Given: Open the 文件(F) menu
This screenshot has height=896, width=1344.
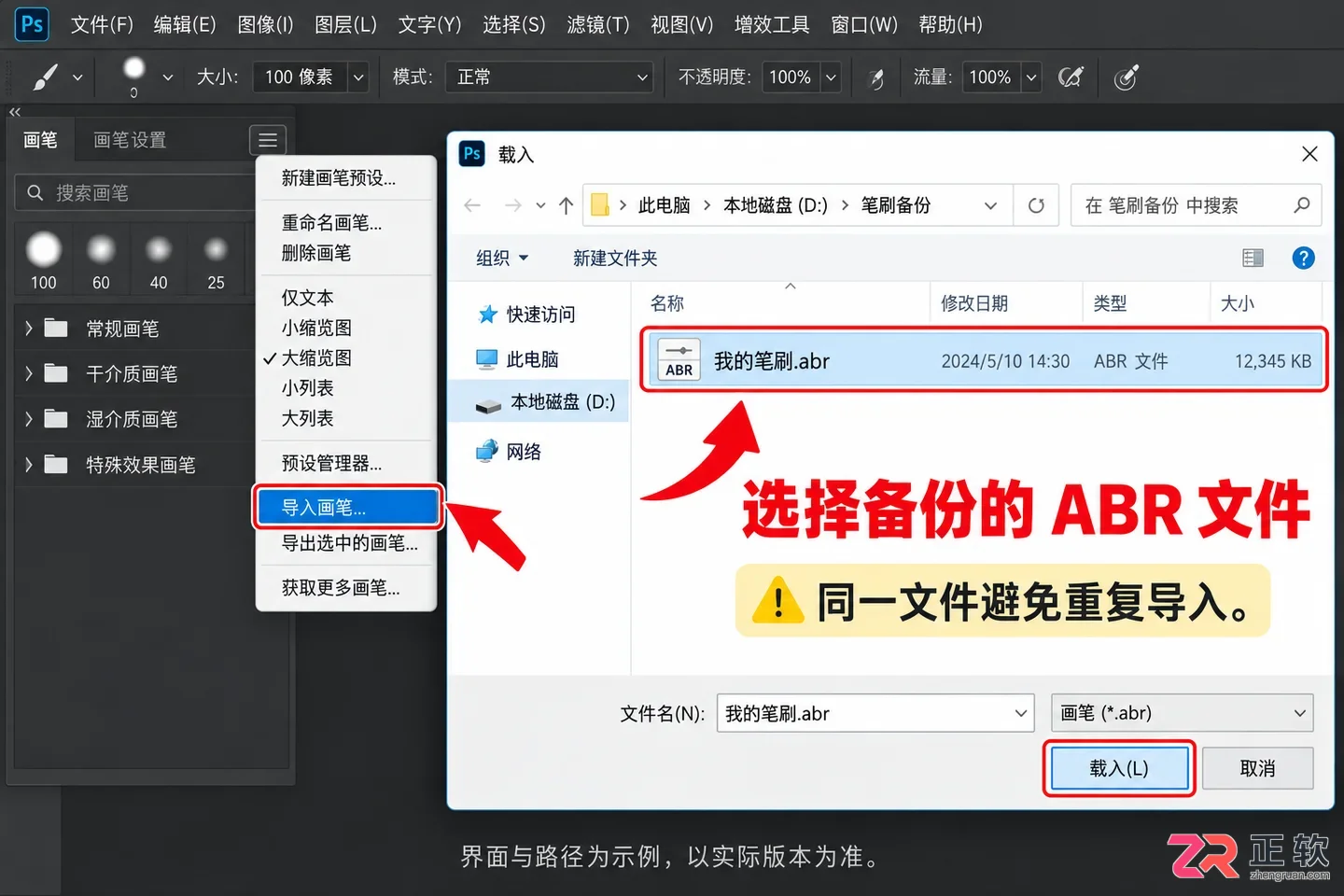Looking at the screenshot, I should (x=102, y=24).
